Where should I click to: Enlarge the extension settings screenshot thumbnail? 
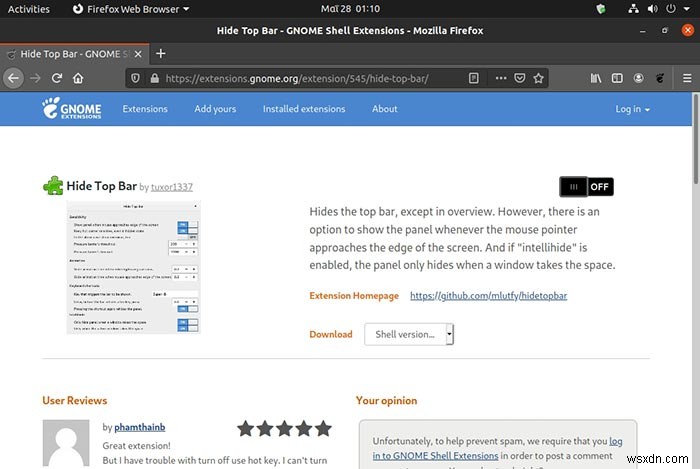[133, 267]
